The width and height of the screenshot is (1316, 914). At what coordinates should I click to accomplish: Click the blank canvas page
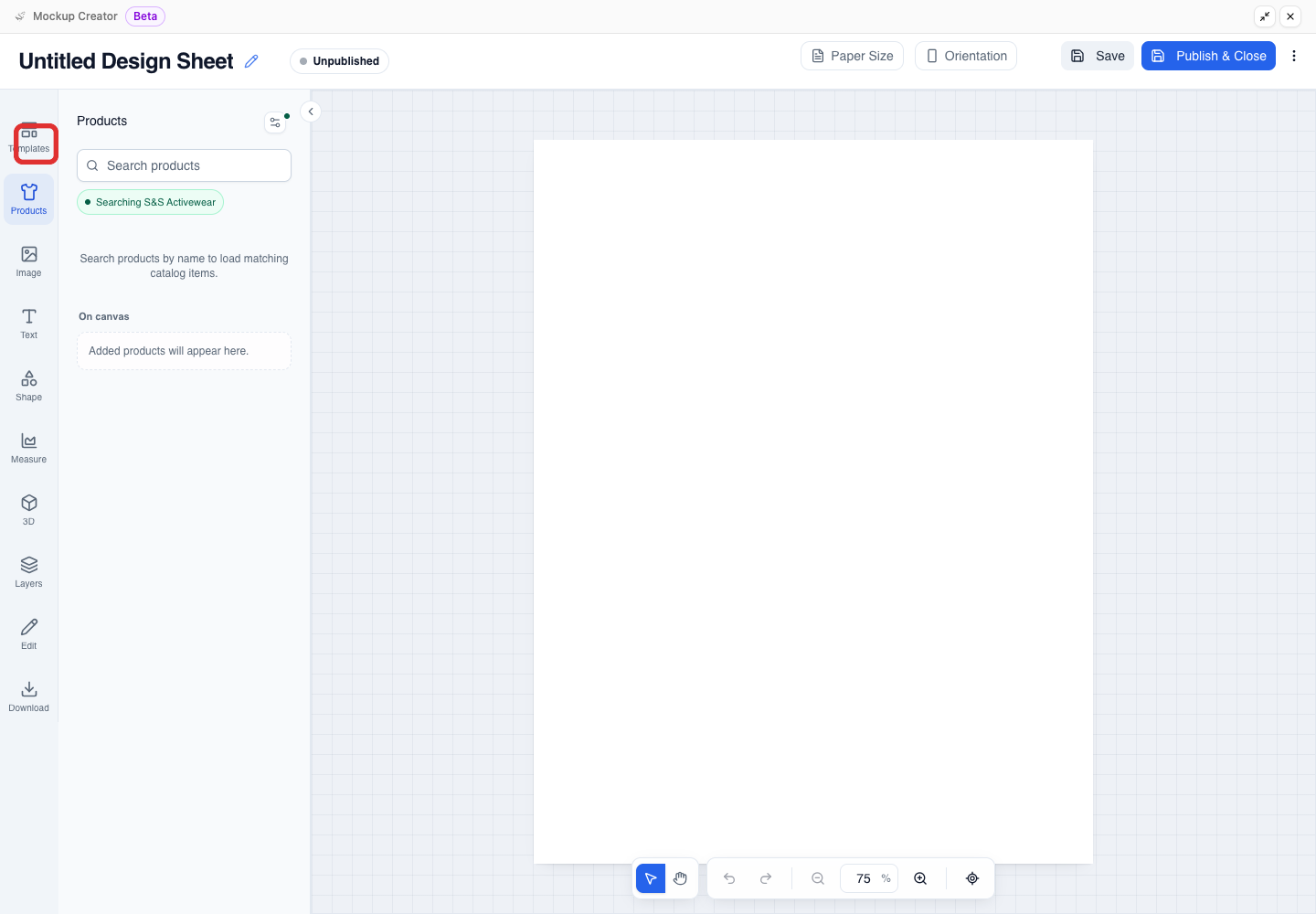click(813, 502)
